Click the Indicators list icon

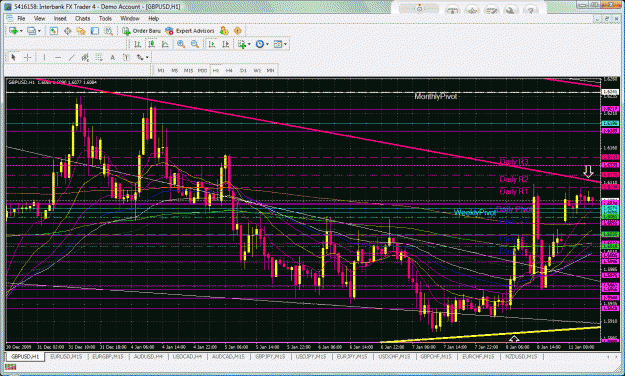pos(242,44)
